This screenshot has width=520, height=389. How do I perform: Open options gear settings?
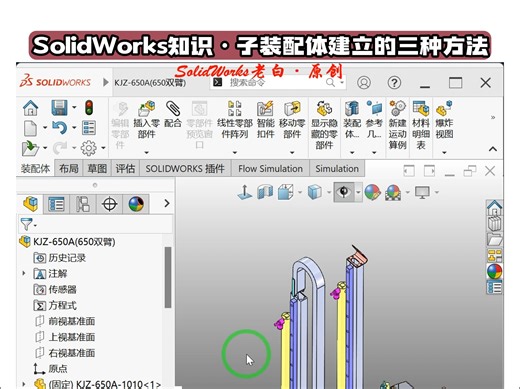pos(89,148)
